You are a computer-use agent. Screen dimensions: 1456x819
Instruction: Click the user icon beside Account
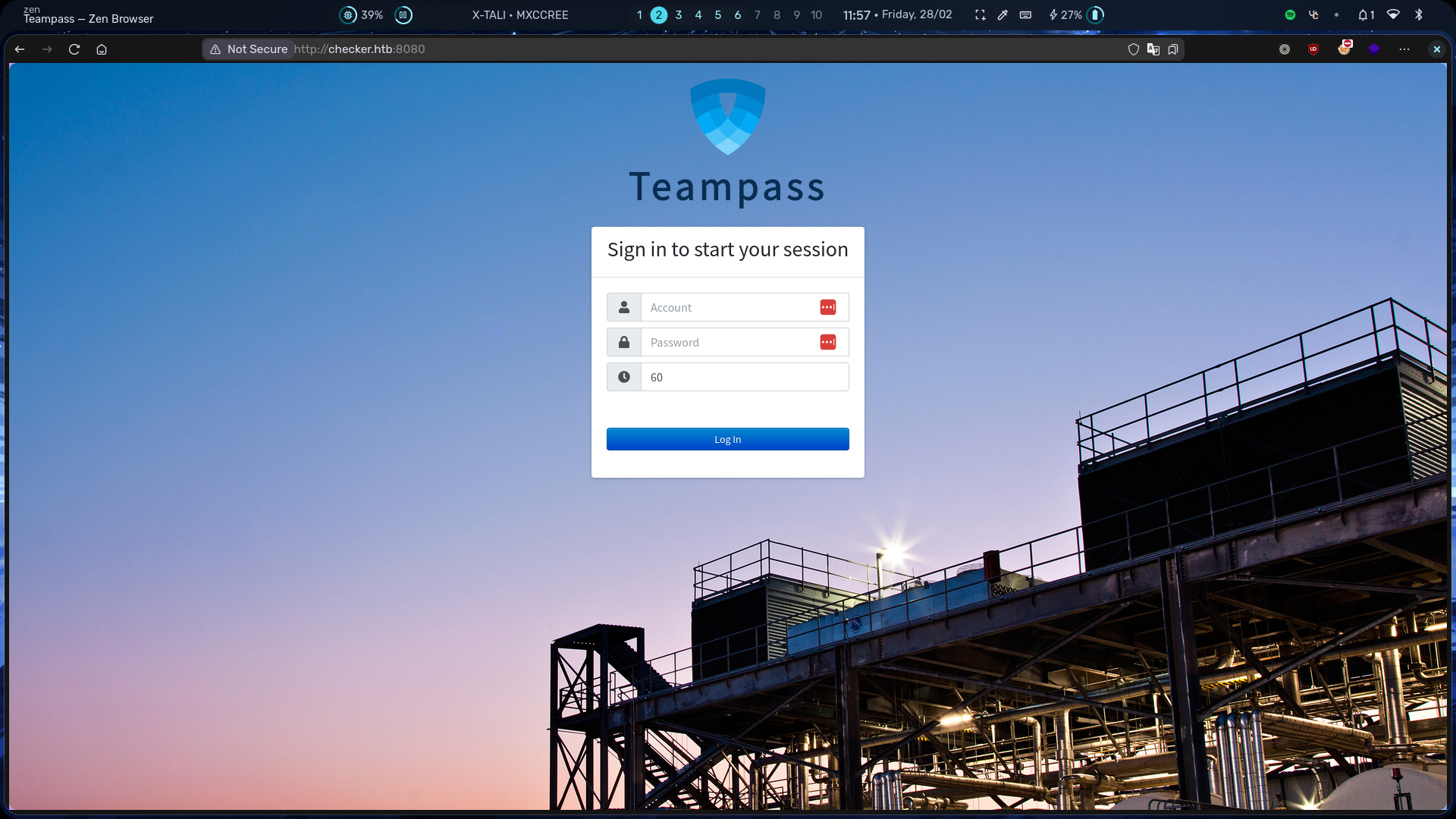[624, 307]
